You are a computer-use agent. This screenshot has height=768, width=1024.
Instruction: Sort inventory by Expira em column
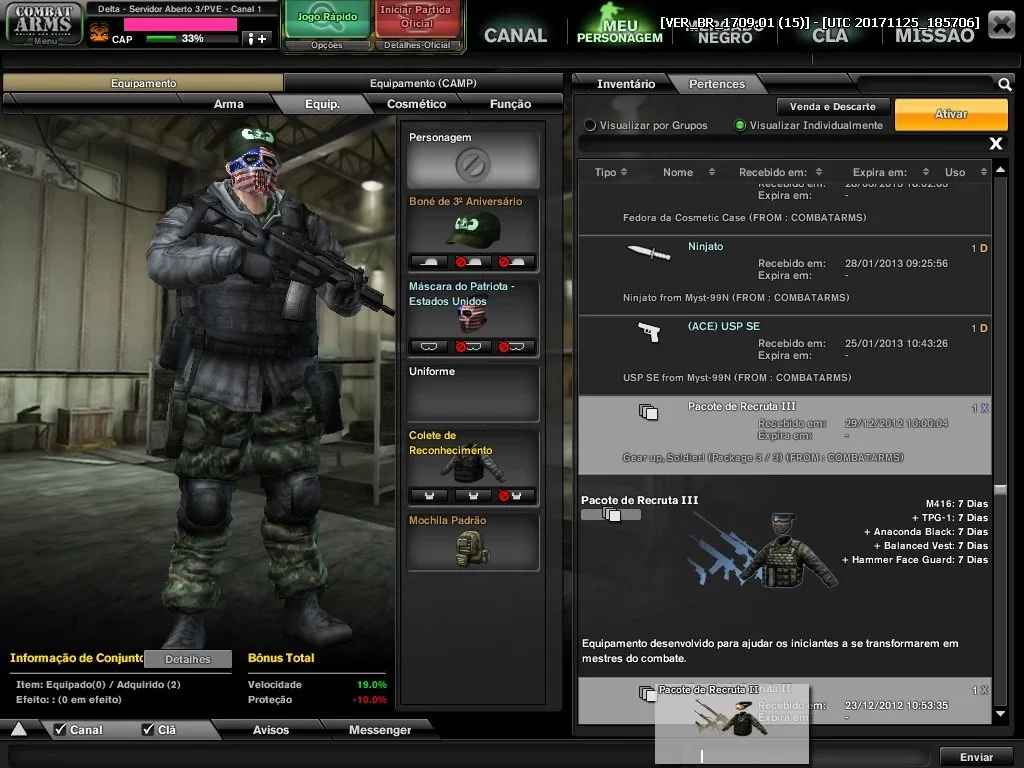click(x=891, y=172)
